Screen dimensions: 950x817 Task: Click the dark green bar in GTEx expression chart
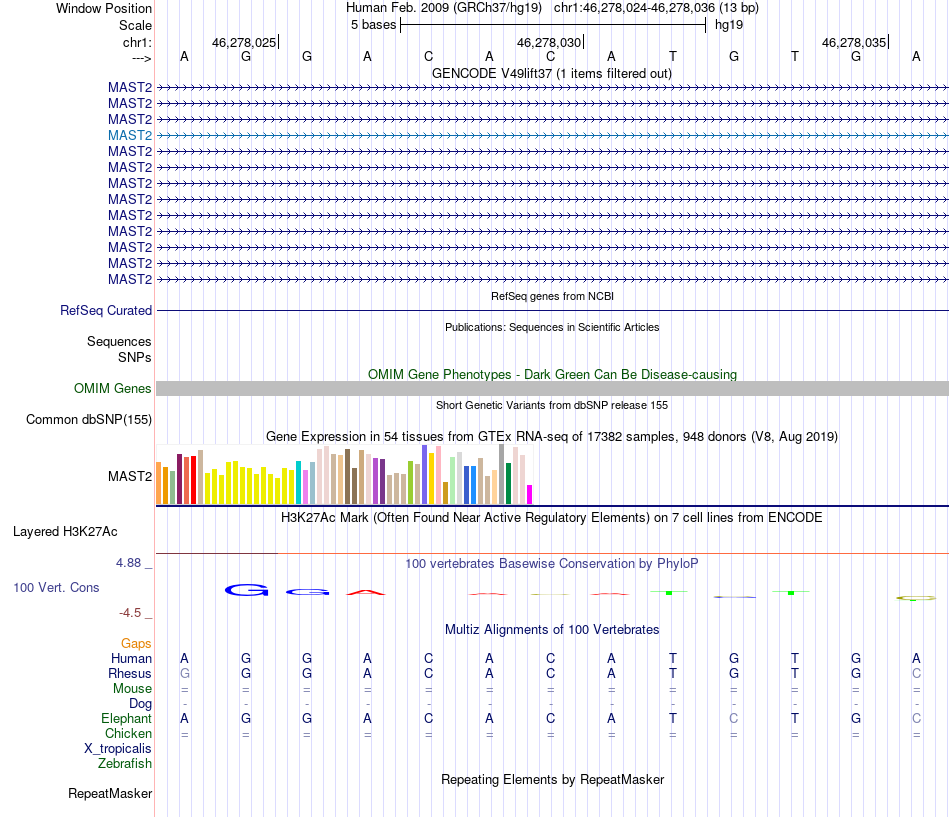(x=508, y=484)
